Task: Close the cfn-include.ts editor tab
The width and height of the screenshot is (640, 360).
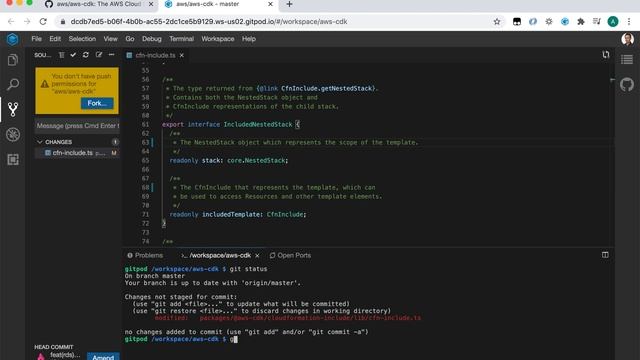Action: click(x=182, y=55)
